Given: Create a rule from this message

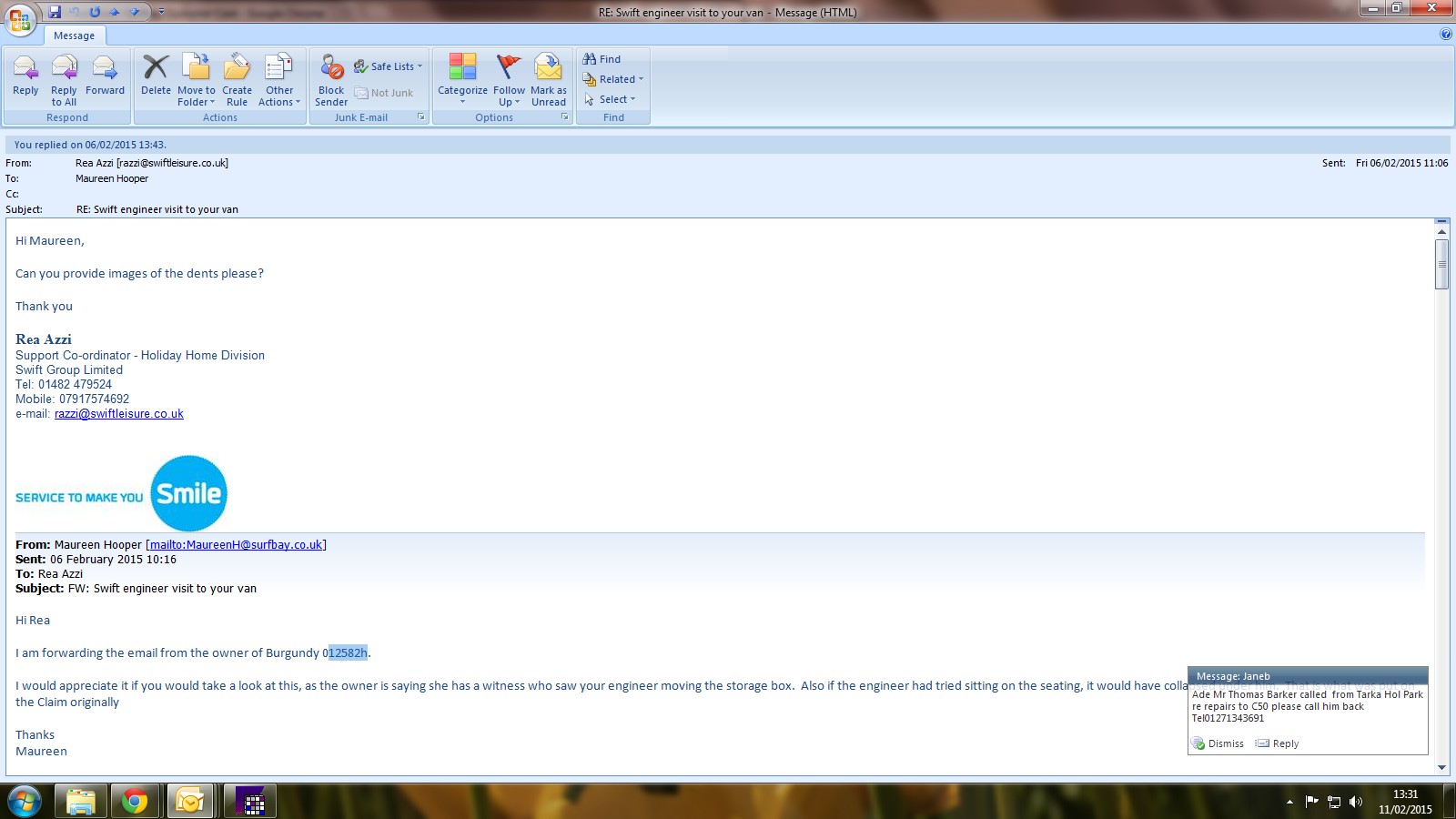Looking at the screenshot, I should [237, 80].
